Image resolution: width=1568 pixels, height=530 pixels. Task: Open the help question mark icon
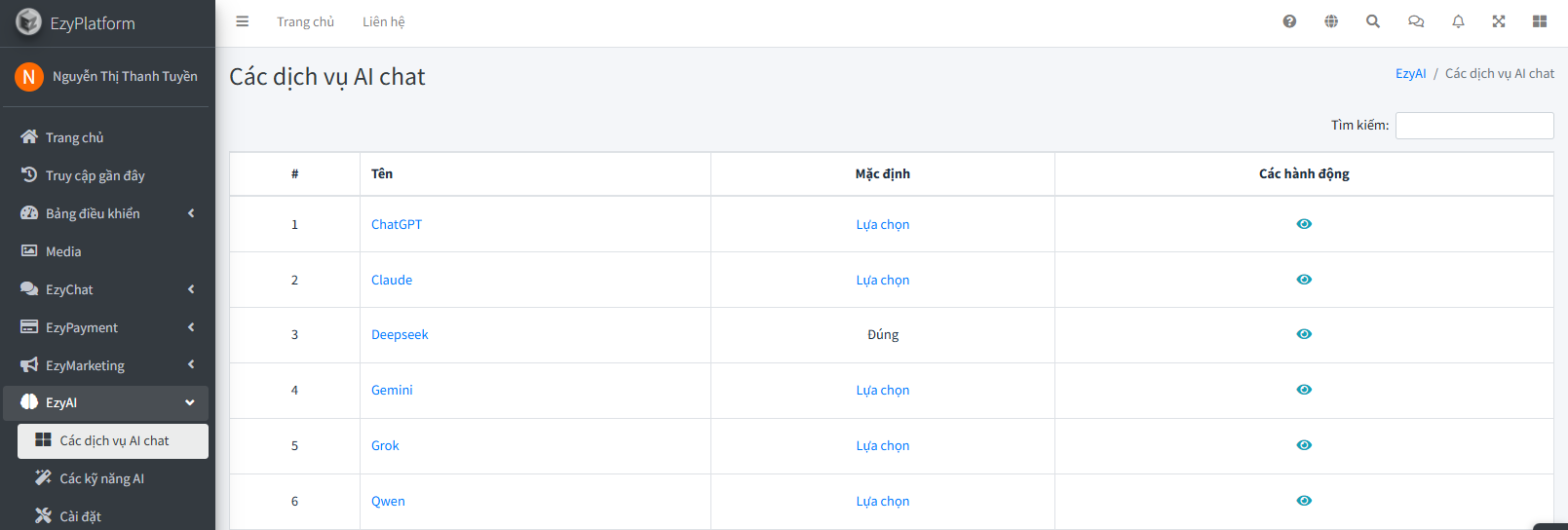1289,21
